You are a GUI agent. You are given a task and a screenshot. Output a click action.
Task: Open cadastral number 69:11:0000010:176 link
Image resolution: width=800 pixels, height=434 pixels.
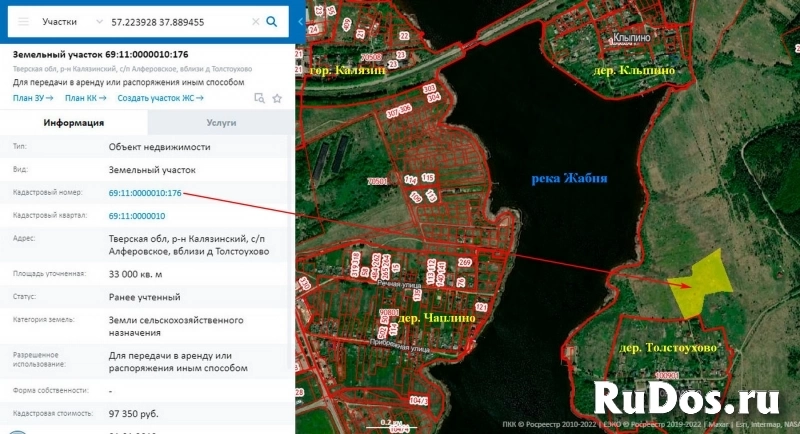click(145, 193)
